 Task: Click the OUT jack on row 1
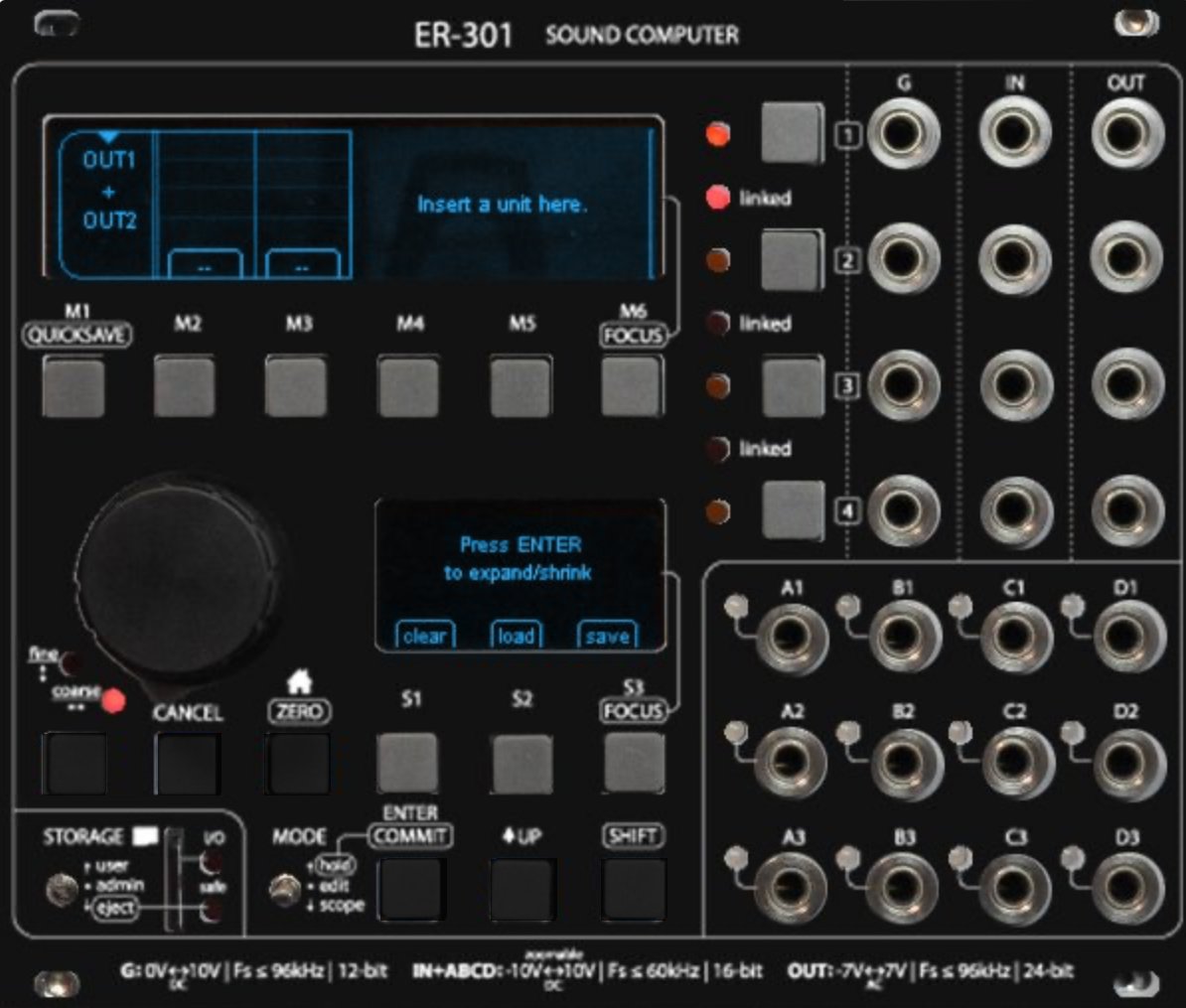[x=1126, y=134]
